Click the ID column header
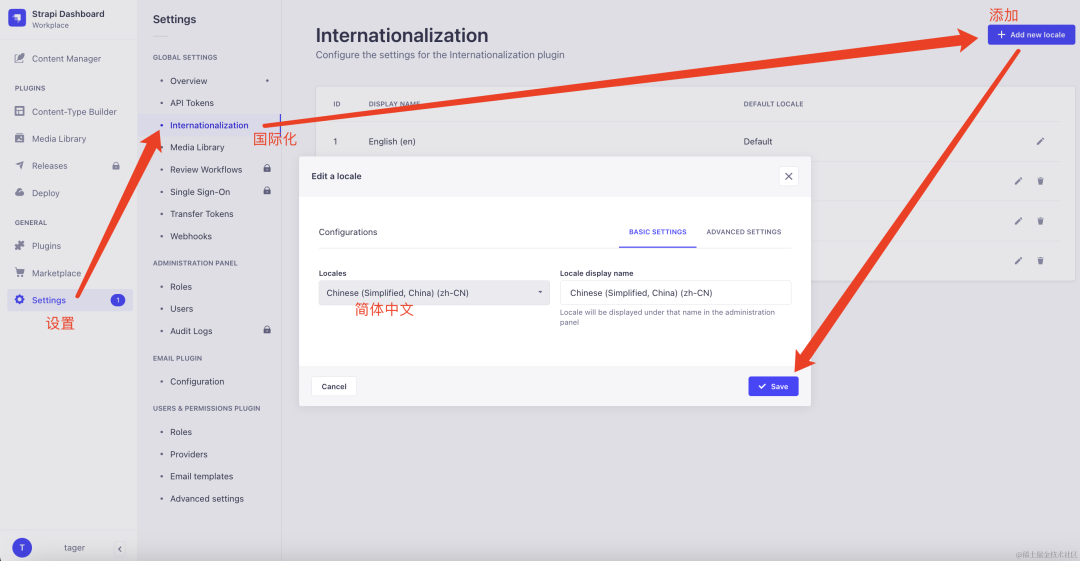The height and width of the screenshot is (561, 1080). click(x=337, y=104)
